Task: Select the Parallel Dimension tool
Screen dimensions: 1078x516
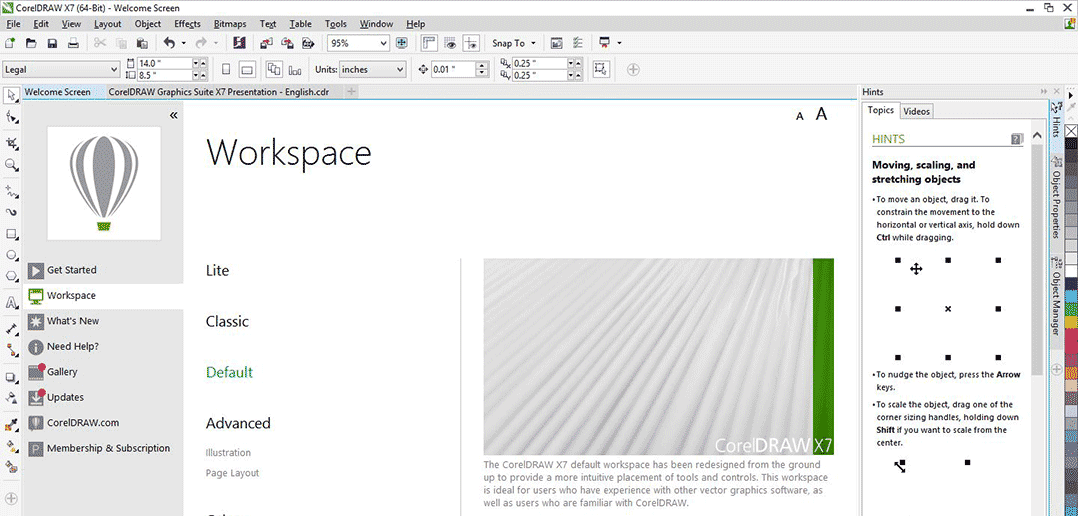Action: click(12, 329)
